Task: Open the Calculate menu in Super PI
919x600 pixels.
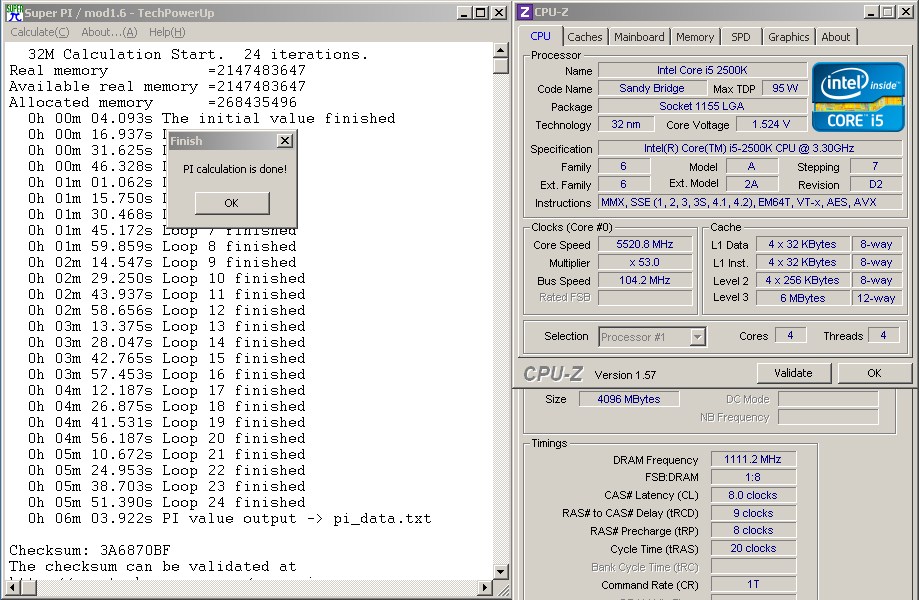Action: (40, 32)
